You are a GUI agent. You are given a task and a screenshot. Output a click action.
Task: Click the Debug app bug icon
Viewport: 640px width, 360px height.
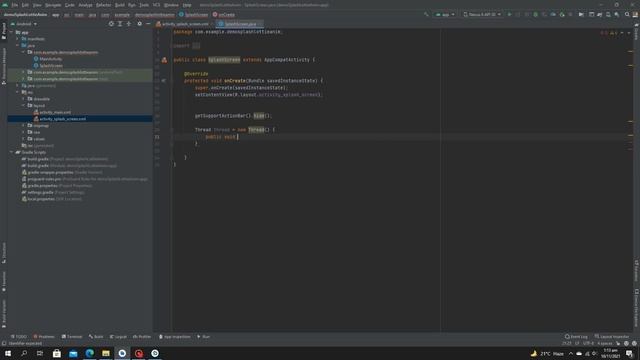(x=536, y=14)
